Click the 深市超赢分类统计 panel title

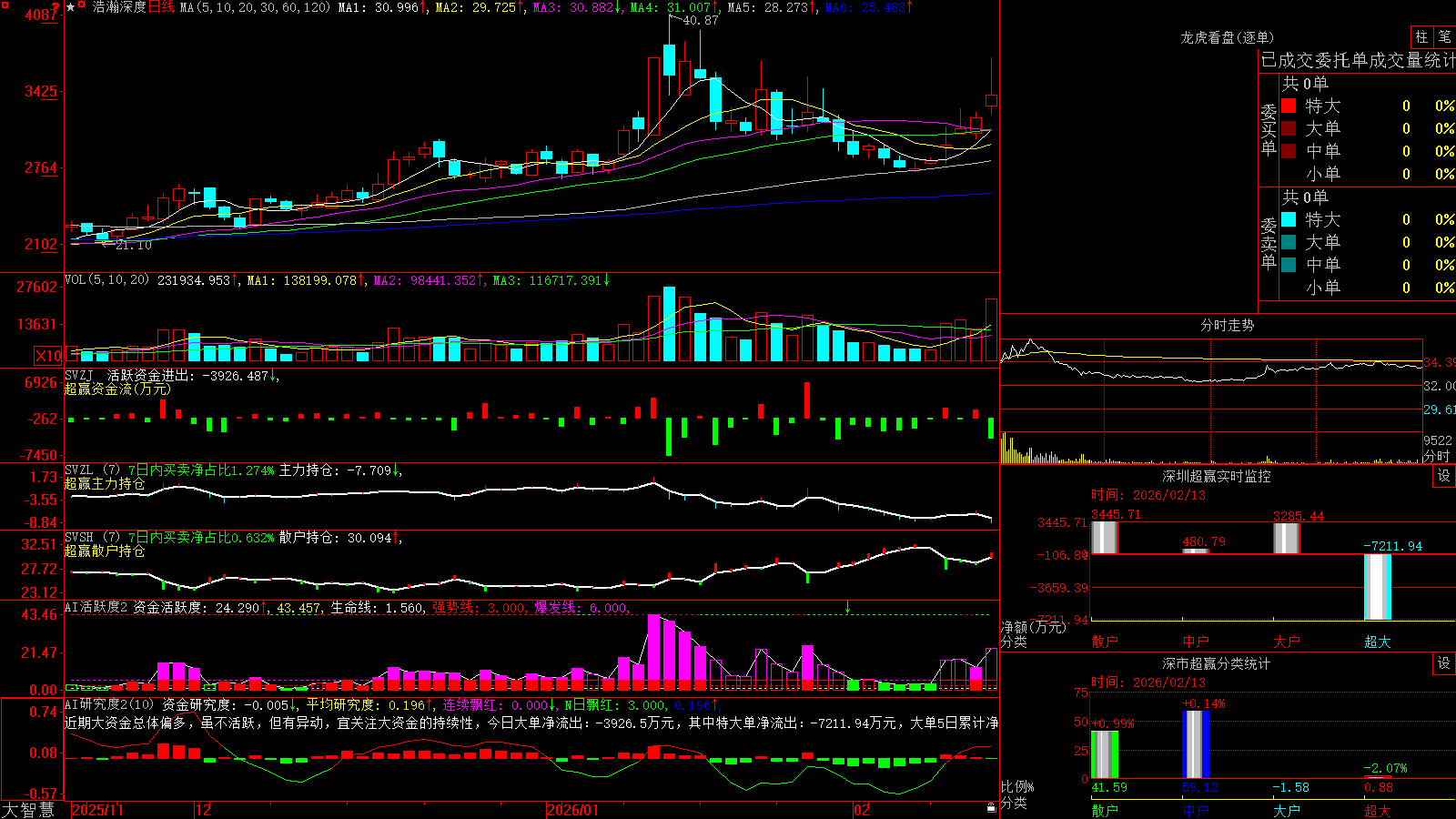click(x=1216, y=663)
